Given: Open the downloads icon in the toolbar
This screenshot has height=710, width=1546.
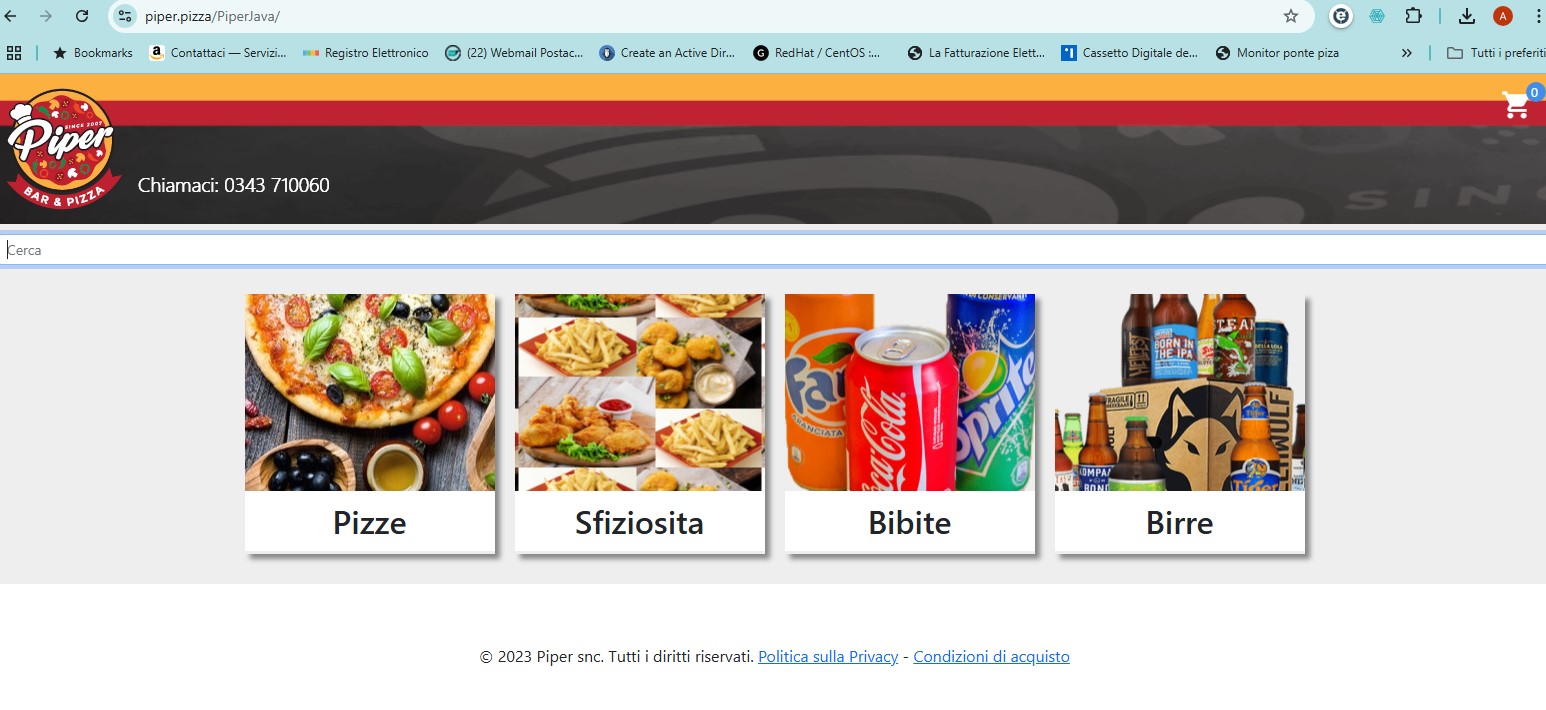Looking at the screenshot, I should [1467, 16].
